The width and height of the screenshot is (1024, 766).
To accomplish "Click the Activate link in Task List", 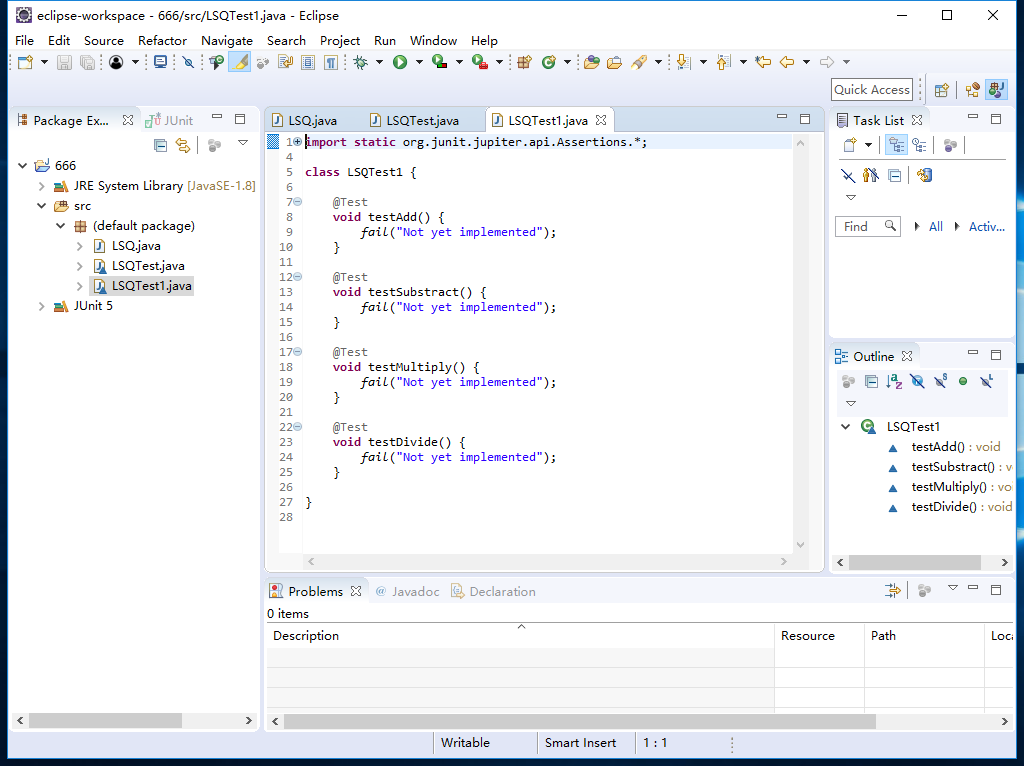I will [986, 227].
